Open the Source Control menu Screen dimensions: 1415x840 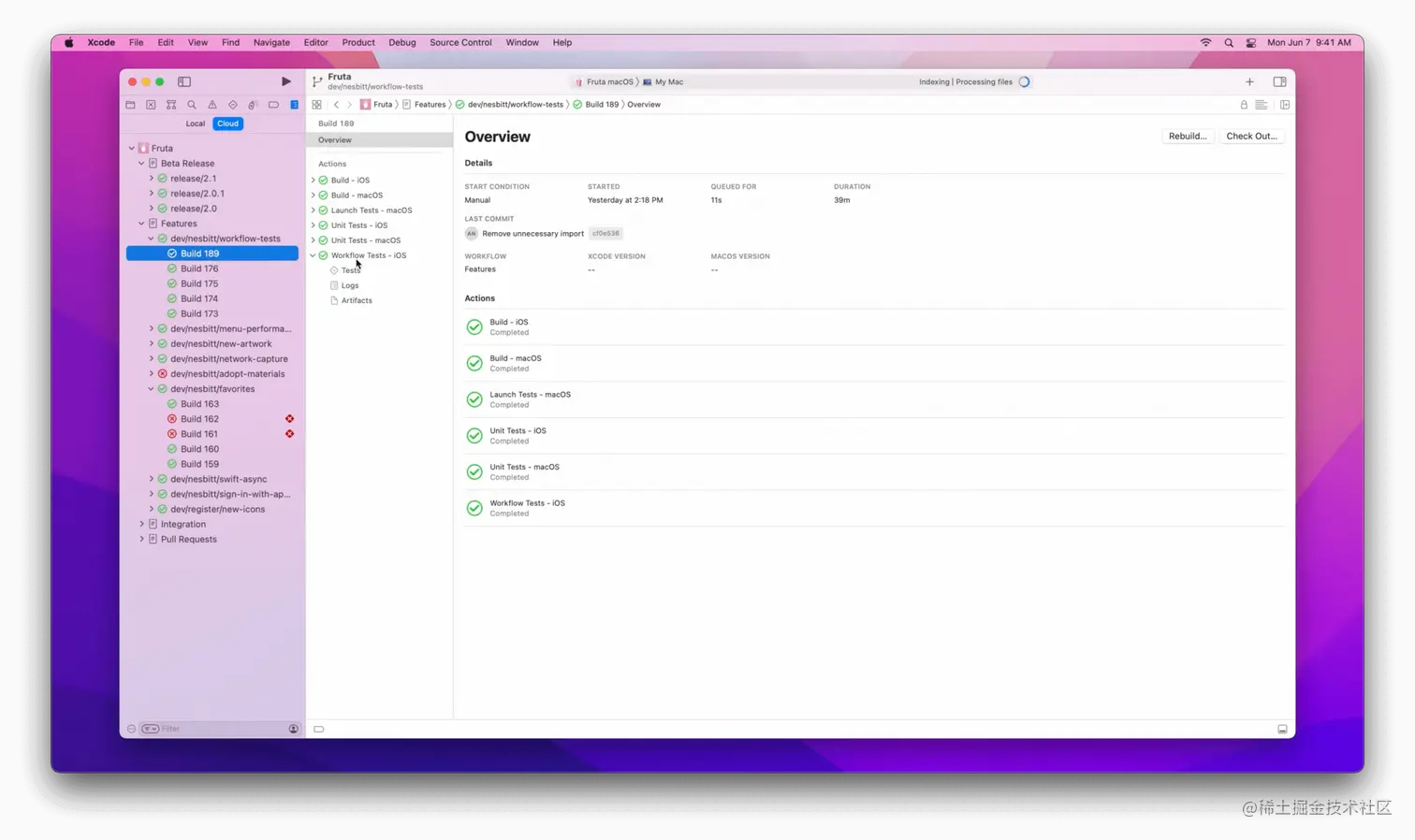click(x=460, y=42)
